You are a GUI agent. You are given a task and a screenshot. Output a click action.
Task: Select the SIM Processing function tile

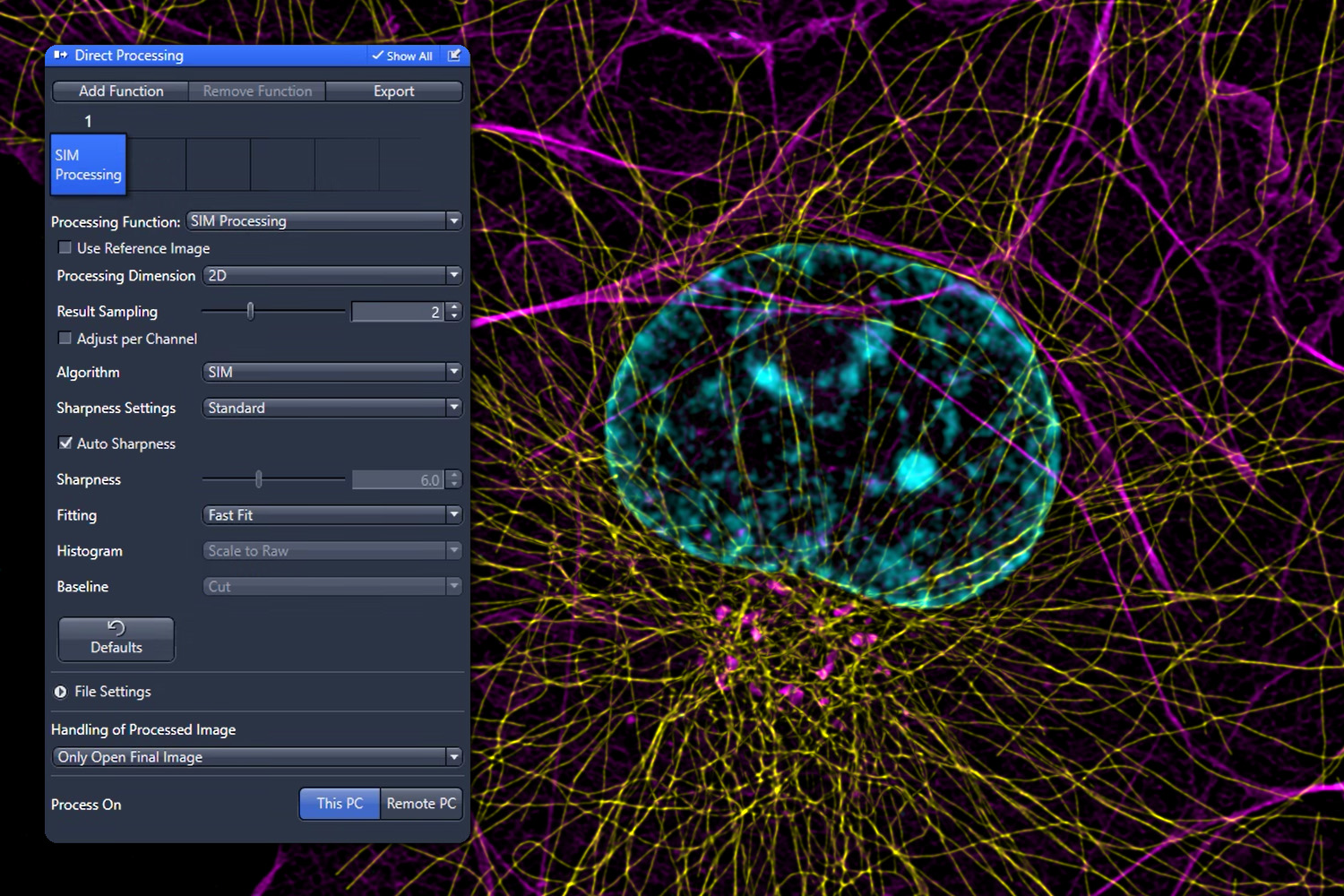pyautogui.click(x=88, y=165)
